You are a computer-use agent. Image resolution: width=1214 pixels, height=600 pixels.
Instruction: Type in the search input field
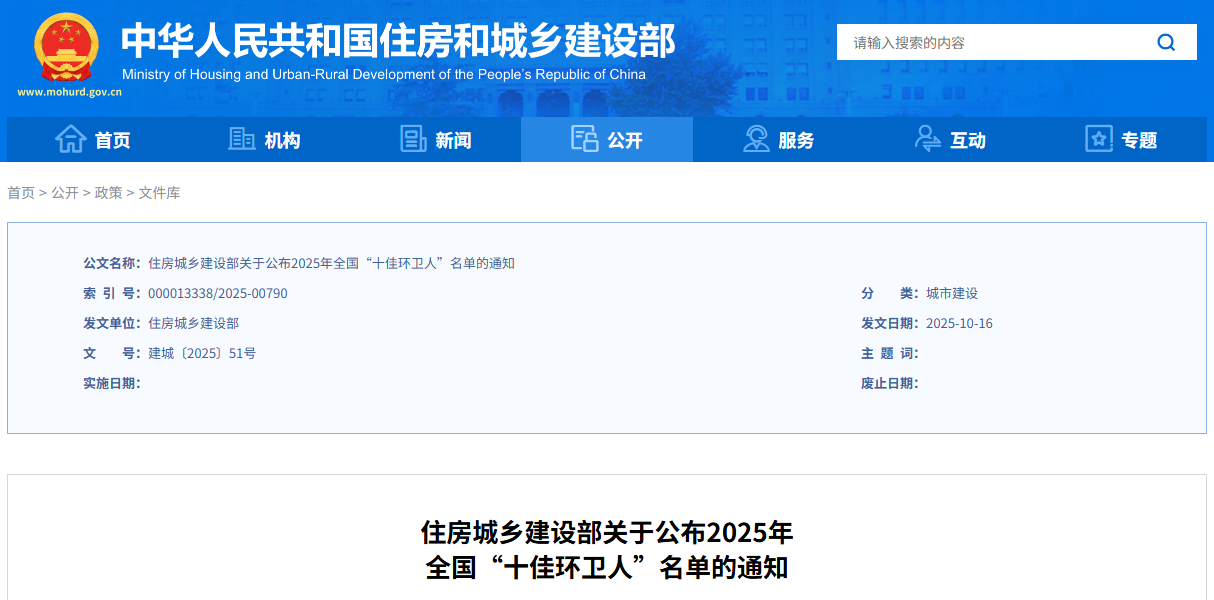pos(990,42)
